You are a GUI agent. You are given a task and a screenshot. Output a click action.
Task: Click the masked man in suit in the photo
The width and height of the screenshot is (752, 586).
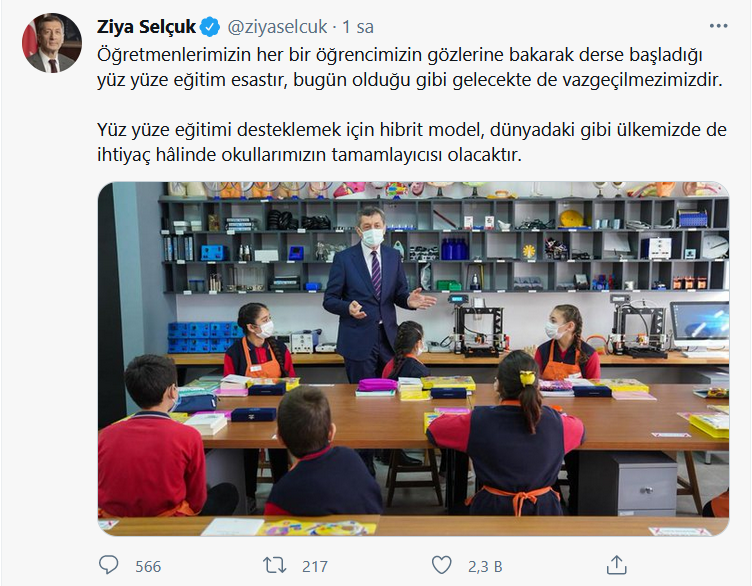[373, 293]
